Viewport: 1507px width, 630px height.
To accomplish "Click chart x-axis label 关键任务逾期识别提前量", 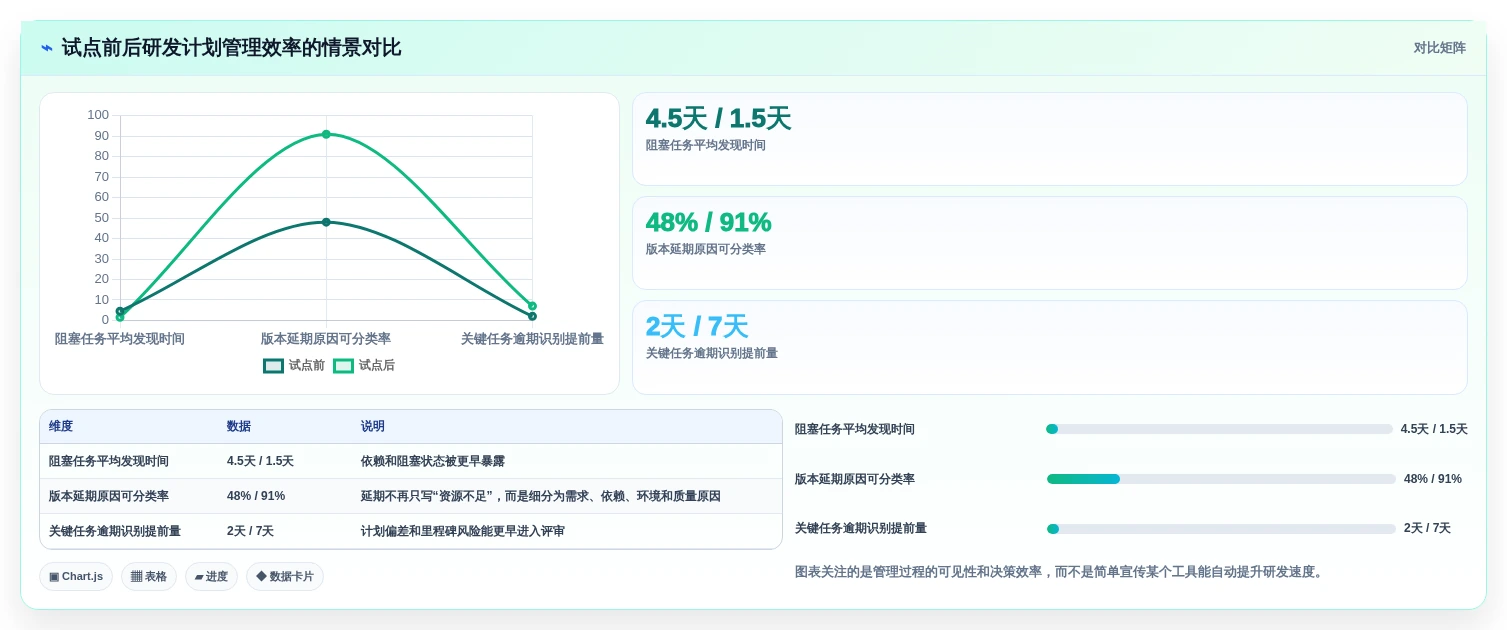I will [x=532, y=339].
